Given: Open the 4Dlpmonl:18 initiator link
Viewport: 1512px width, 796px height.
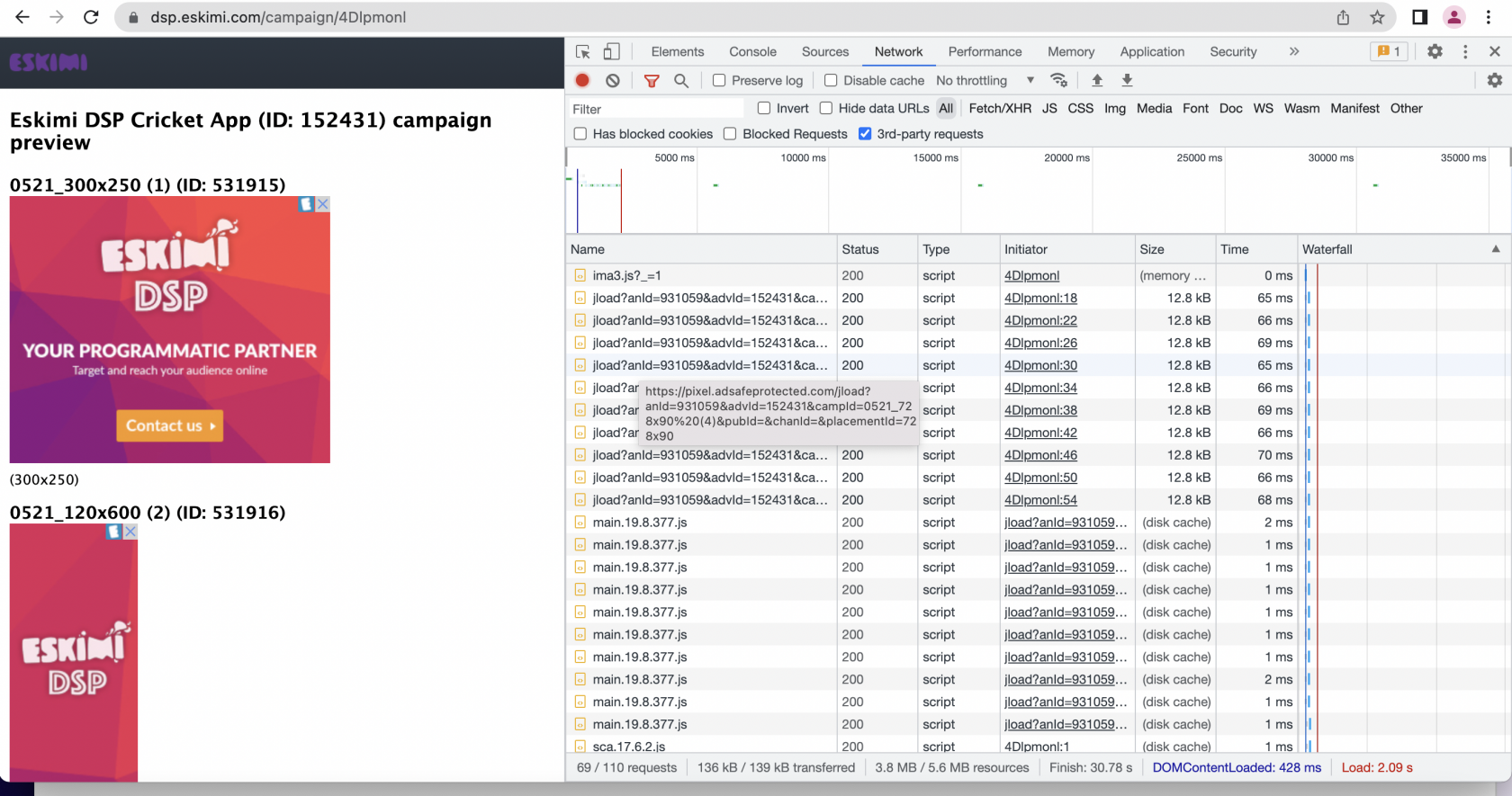Looking at the screenshot, I should (x=1040, y=298).
